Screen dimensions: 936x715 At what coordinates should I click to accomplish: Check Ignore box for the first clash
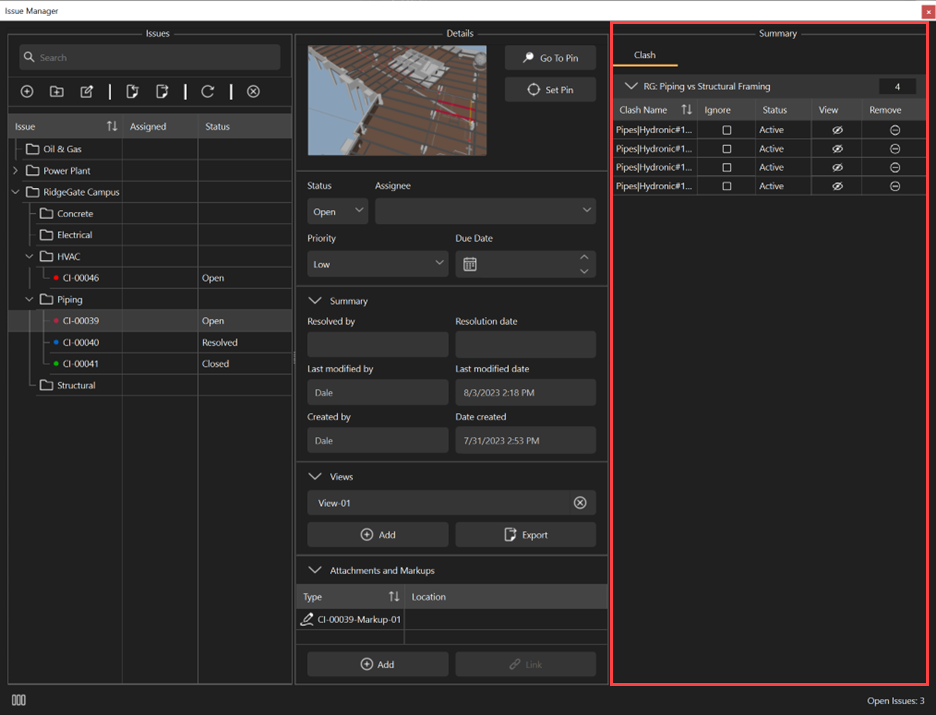[x=727, y=130]
